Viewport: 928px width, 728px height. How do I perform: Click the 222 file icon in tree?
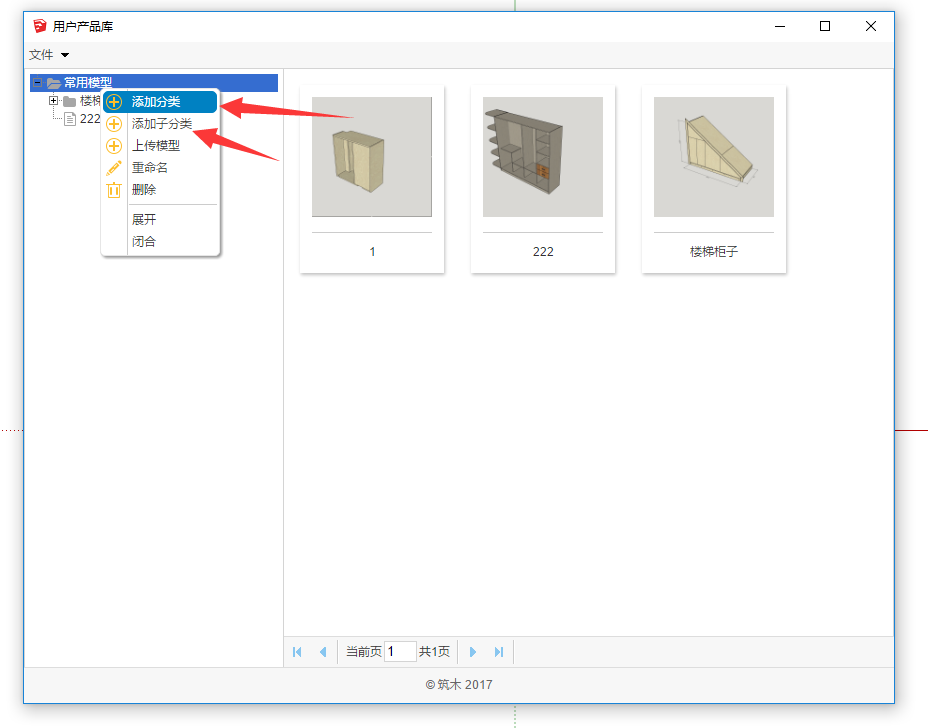tap(70, 119)
